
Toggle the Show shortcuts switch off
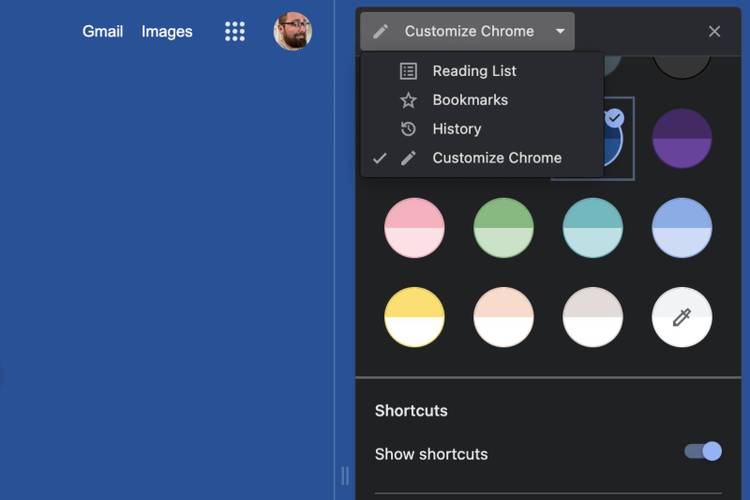coord(703,452)
